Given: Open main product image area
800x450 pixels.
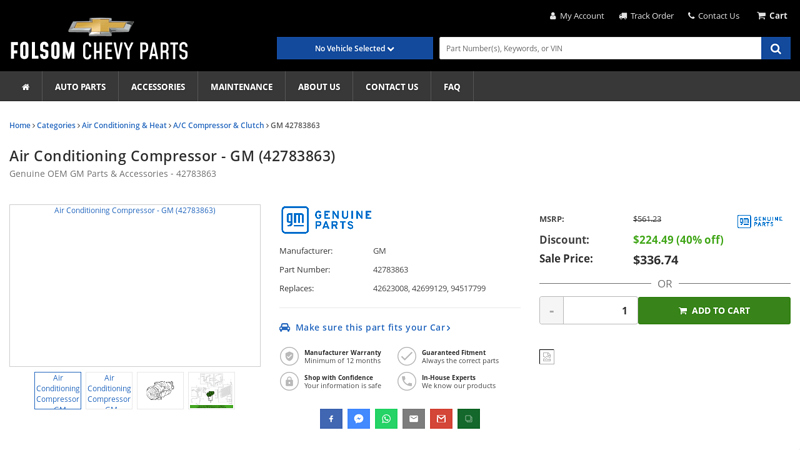Looking at the screenshot, I should (x=135, y=286).
